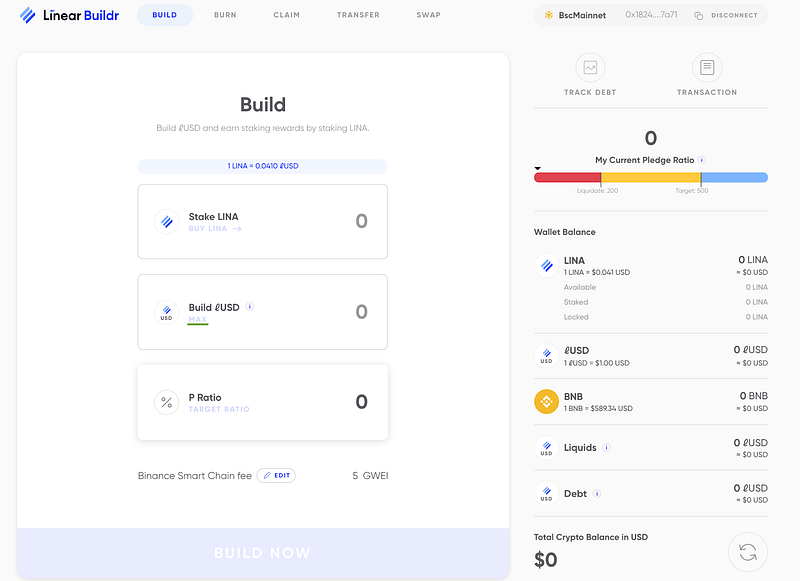Image resolution: width=800 pixels, height=581 pixels.
Task: Click the BNB coin icon
Action: [546, 402]
